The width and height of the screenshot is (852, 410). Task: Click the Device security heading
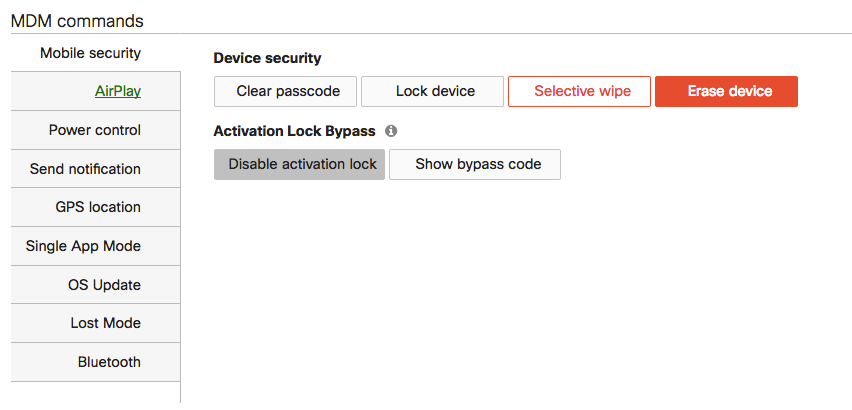click(267, 58)
